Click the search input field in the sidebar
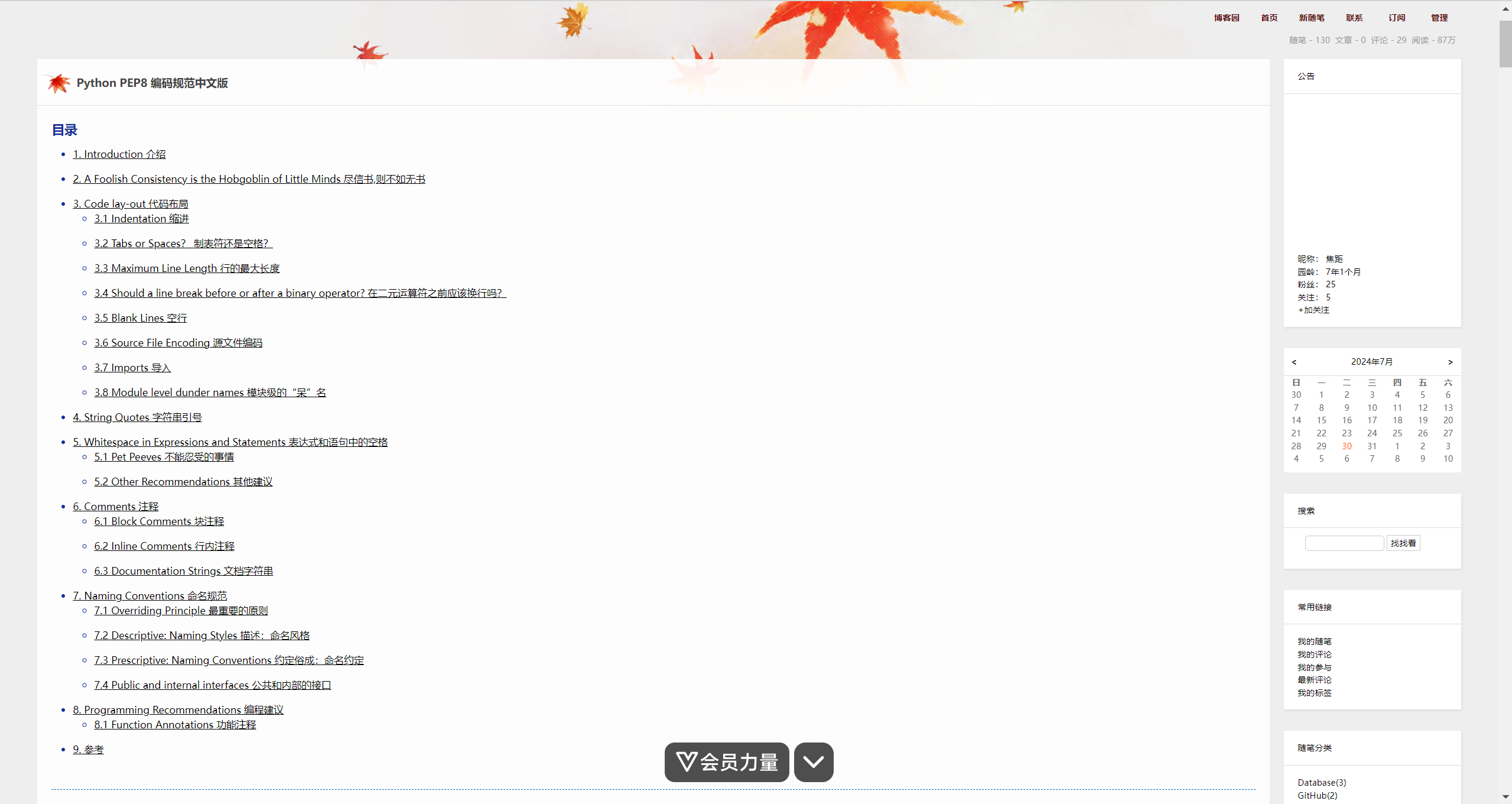 (x=1344, y=543)
